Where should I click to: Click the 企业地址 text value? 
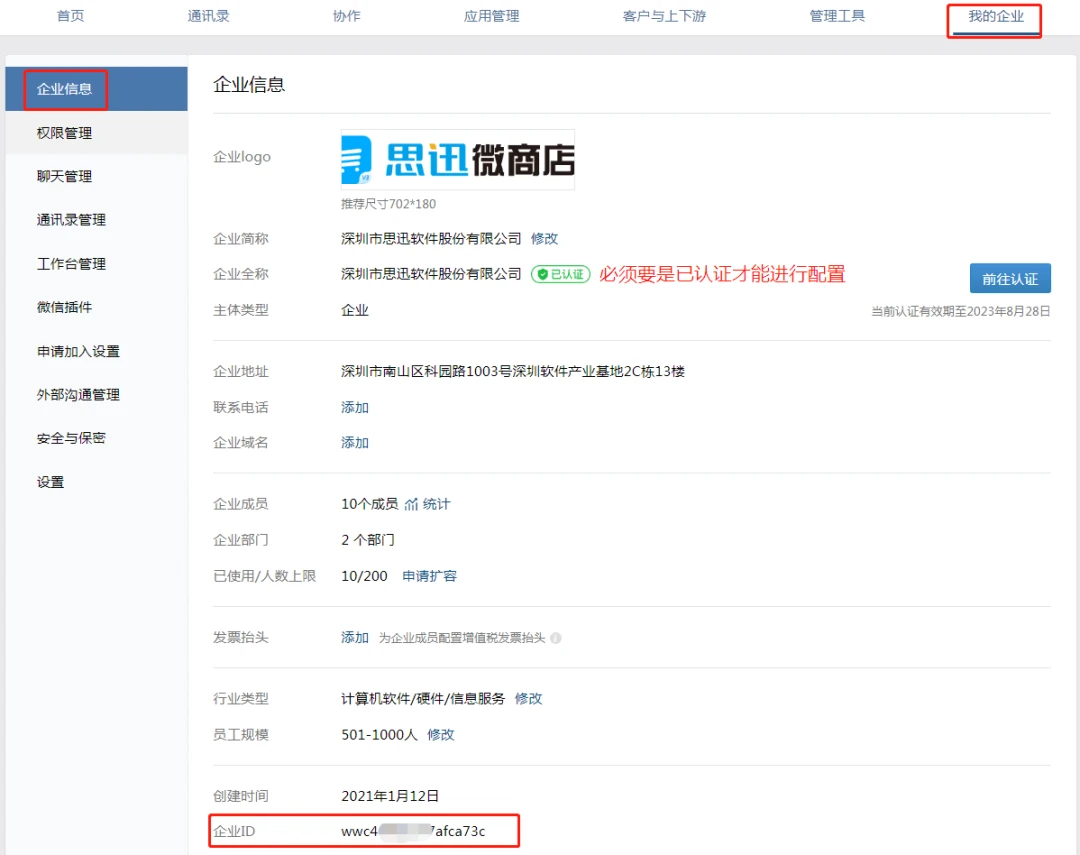pos(512,371)
